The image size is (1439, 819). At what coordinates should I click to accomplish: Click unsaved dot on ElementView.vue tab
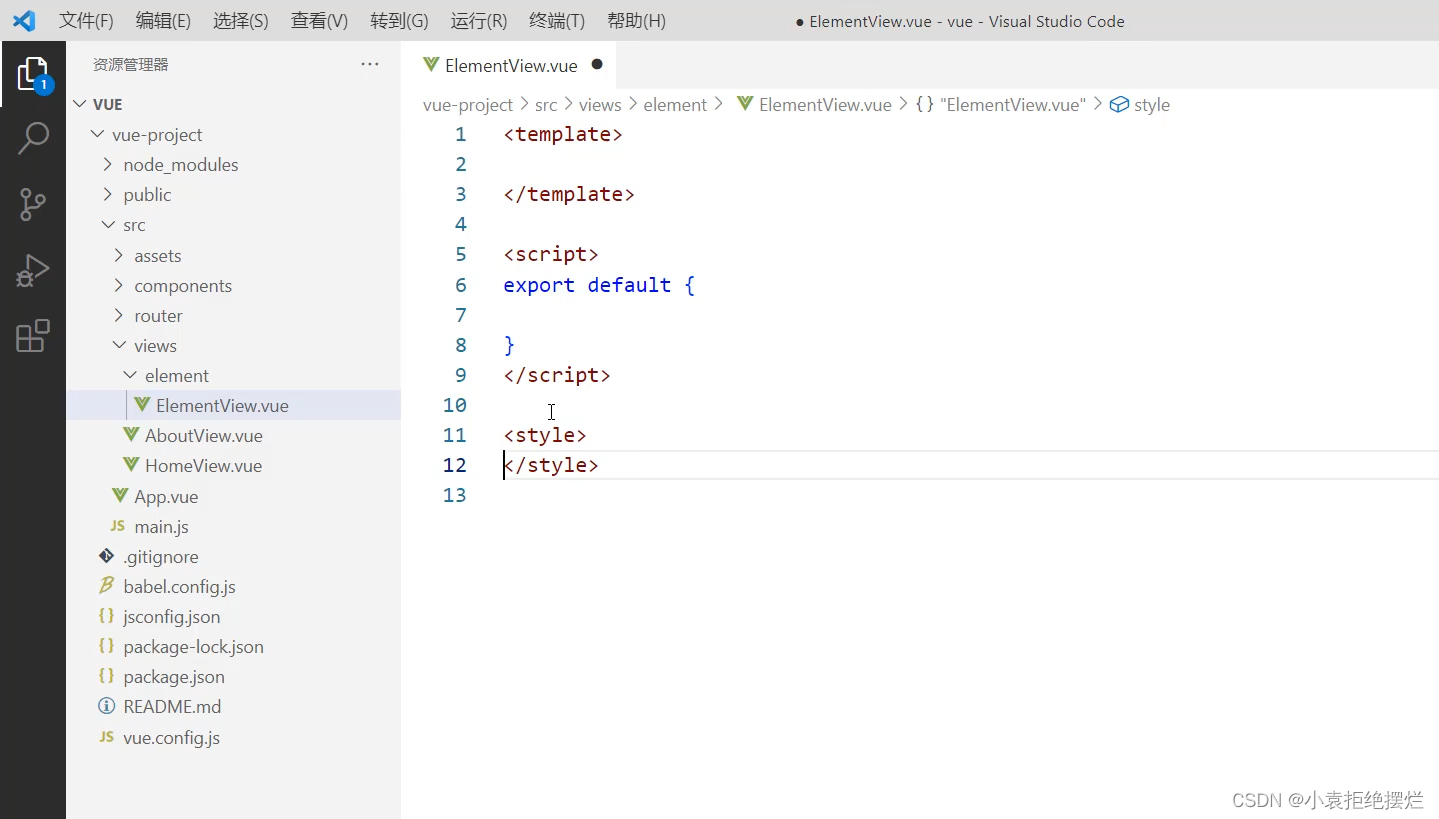click(x=597, y=64)
